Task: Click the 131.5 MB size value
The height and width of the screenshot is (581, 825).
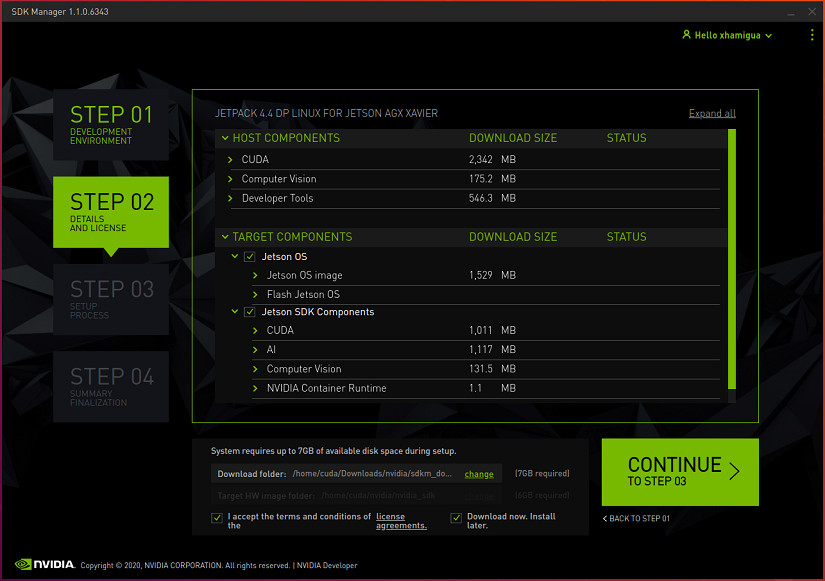Action: pyautogui.click(x=492, y=369)
